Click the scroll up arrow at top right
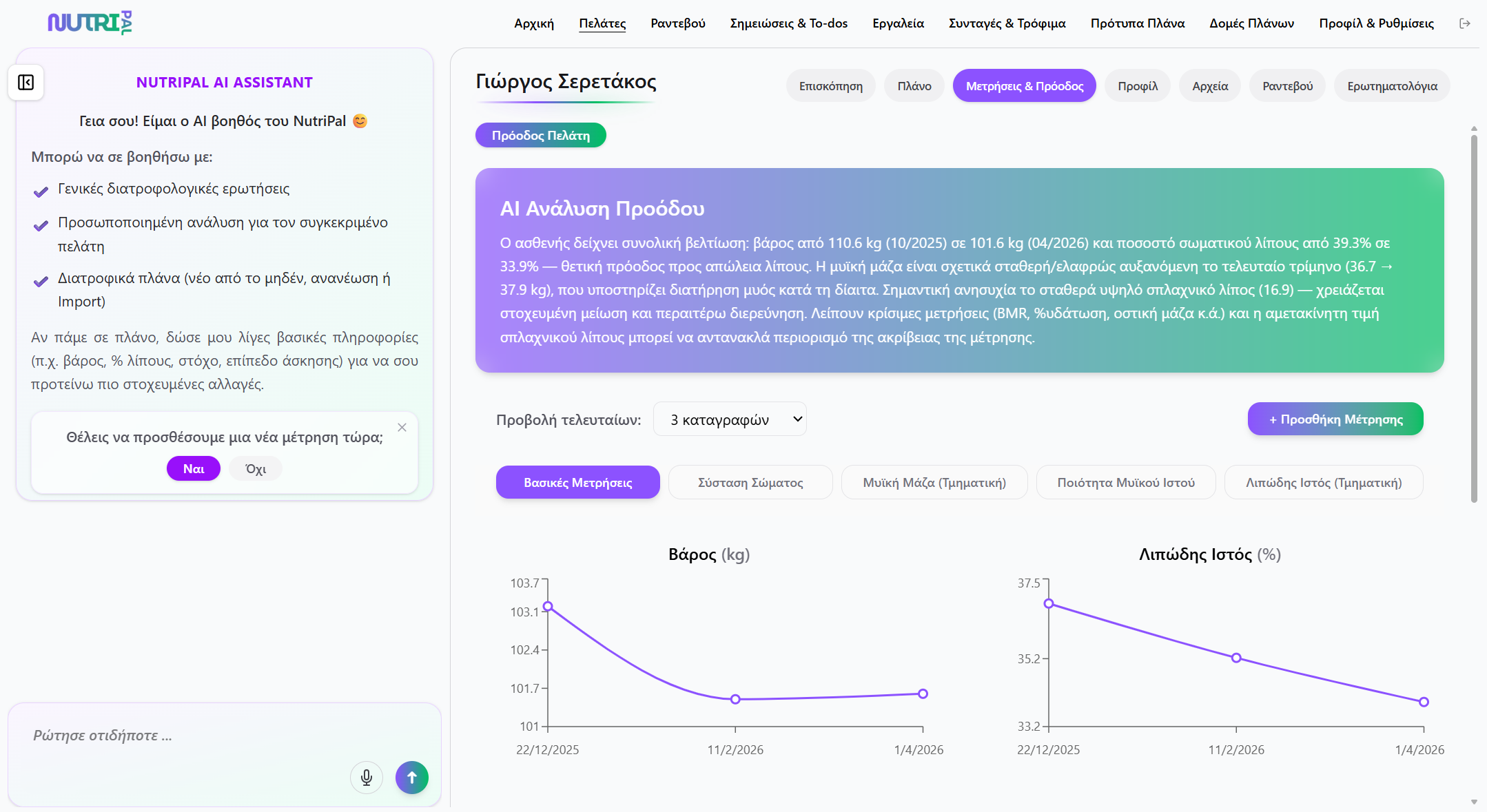1487x812 pixels. click(x=1474, y=129)
